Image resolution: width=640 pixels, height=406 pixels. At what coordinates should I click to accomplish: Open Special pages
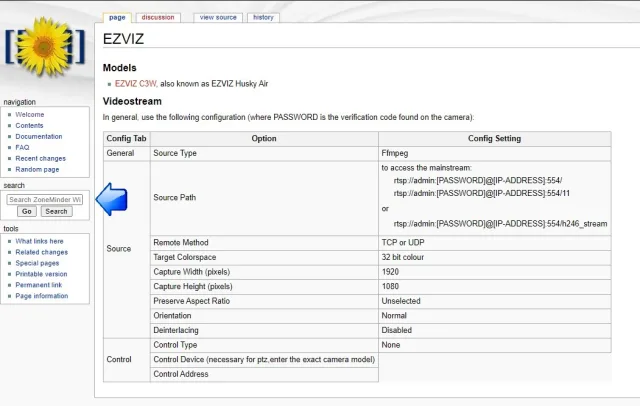click(x=37, y=263)
